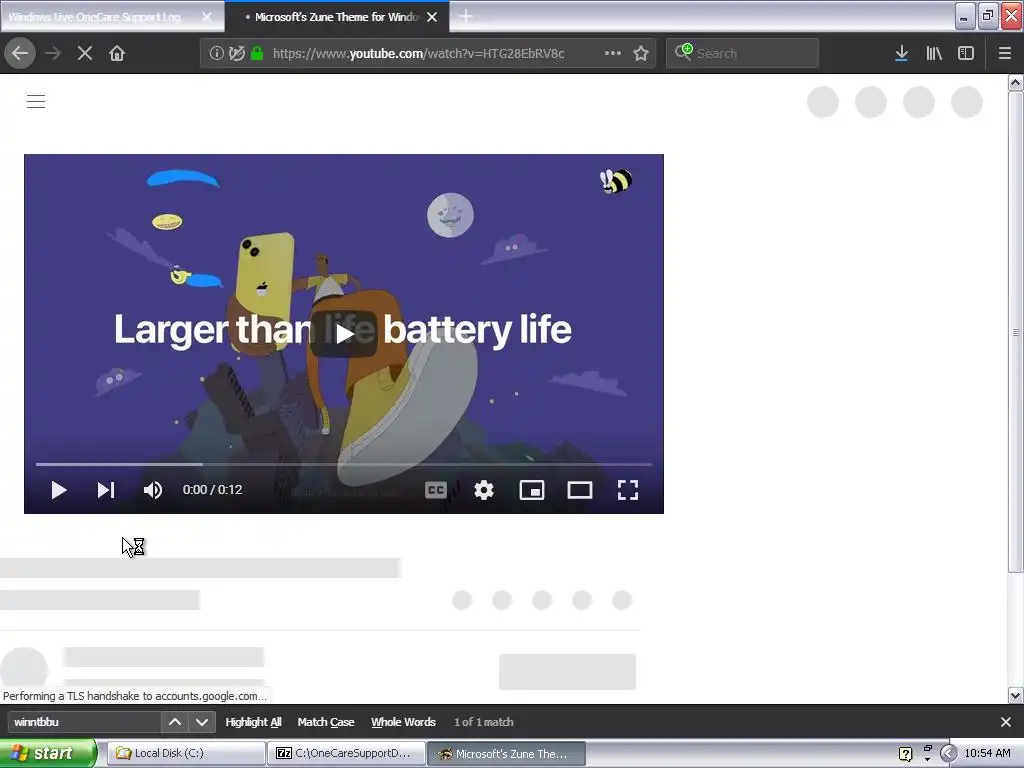This screenshot has height=768, width=1024.
Task: Open tracking protection shield icon
Action: click(236, 53)
